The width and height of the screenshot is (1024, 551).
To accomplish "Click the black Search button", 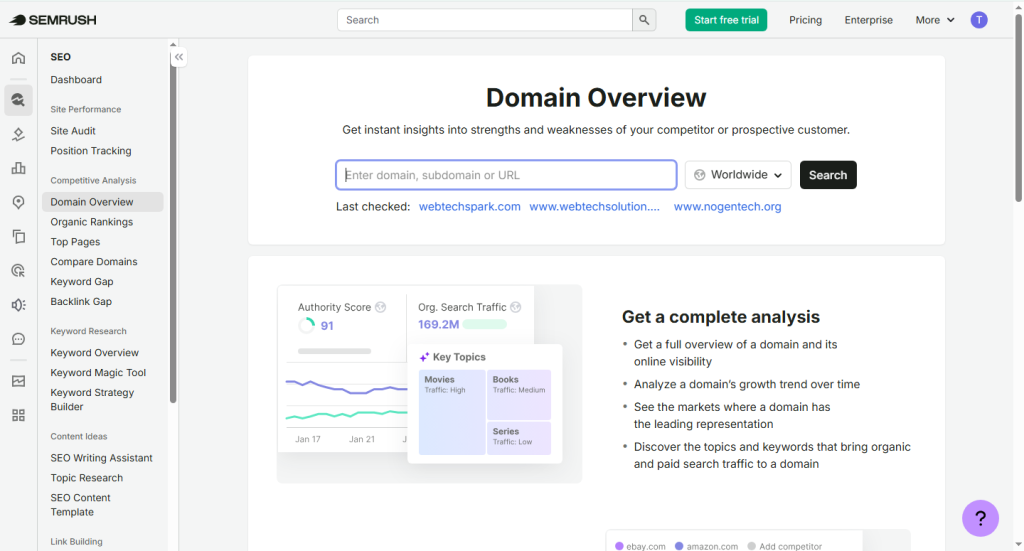I will (x=828, y=175).
